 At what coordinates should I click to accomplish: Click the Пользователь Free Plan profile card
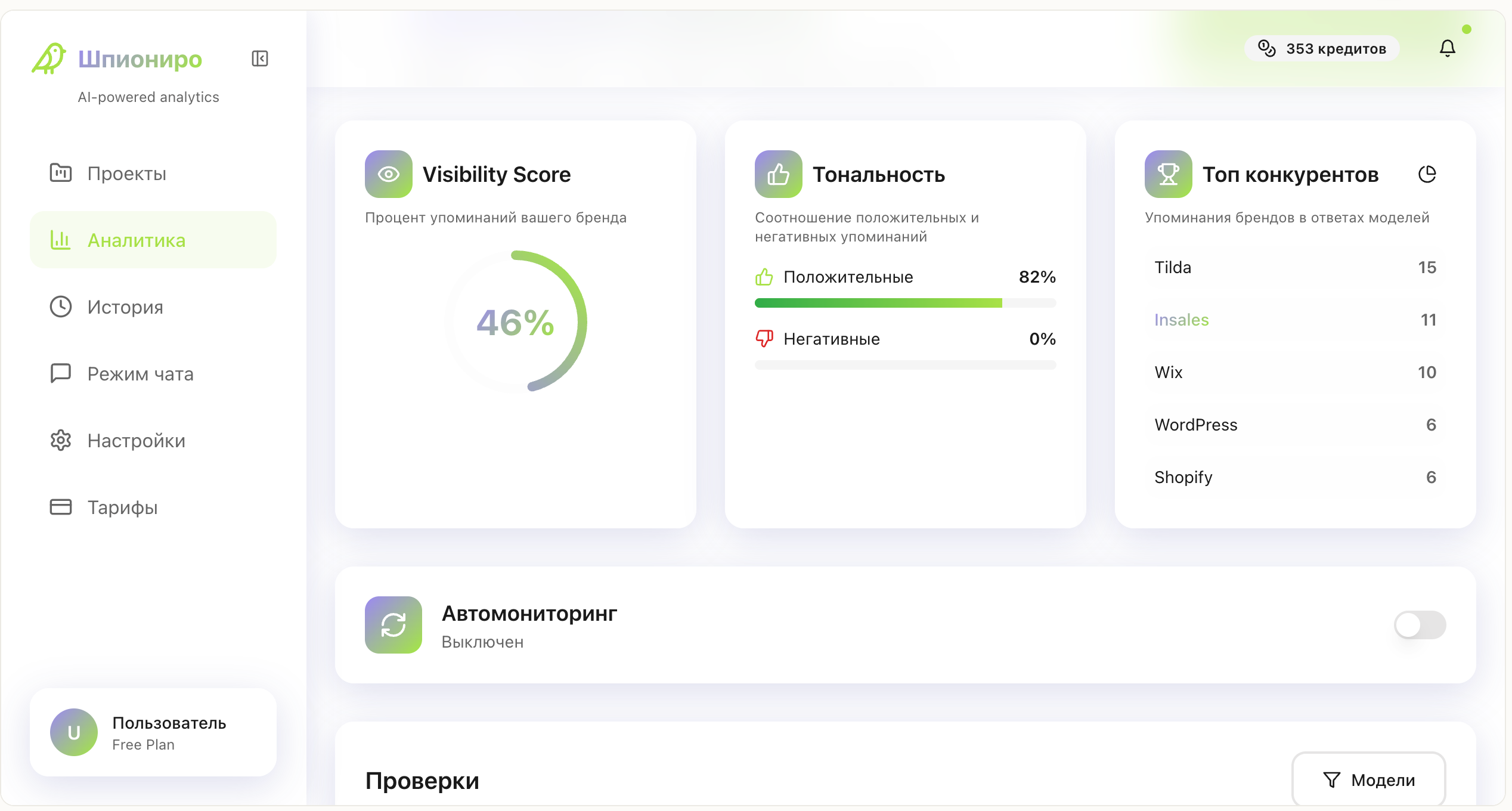pos(153,732)
